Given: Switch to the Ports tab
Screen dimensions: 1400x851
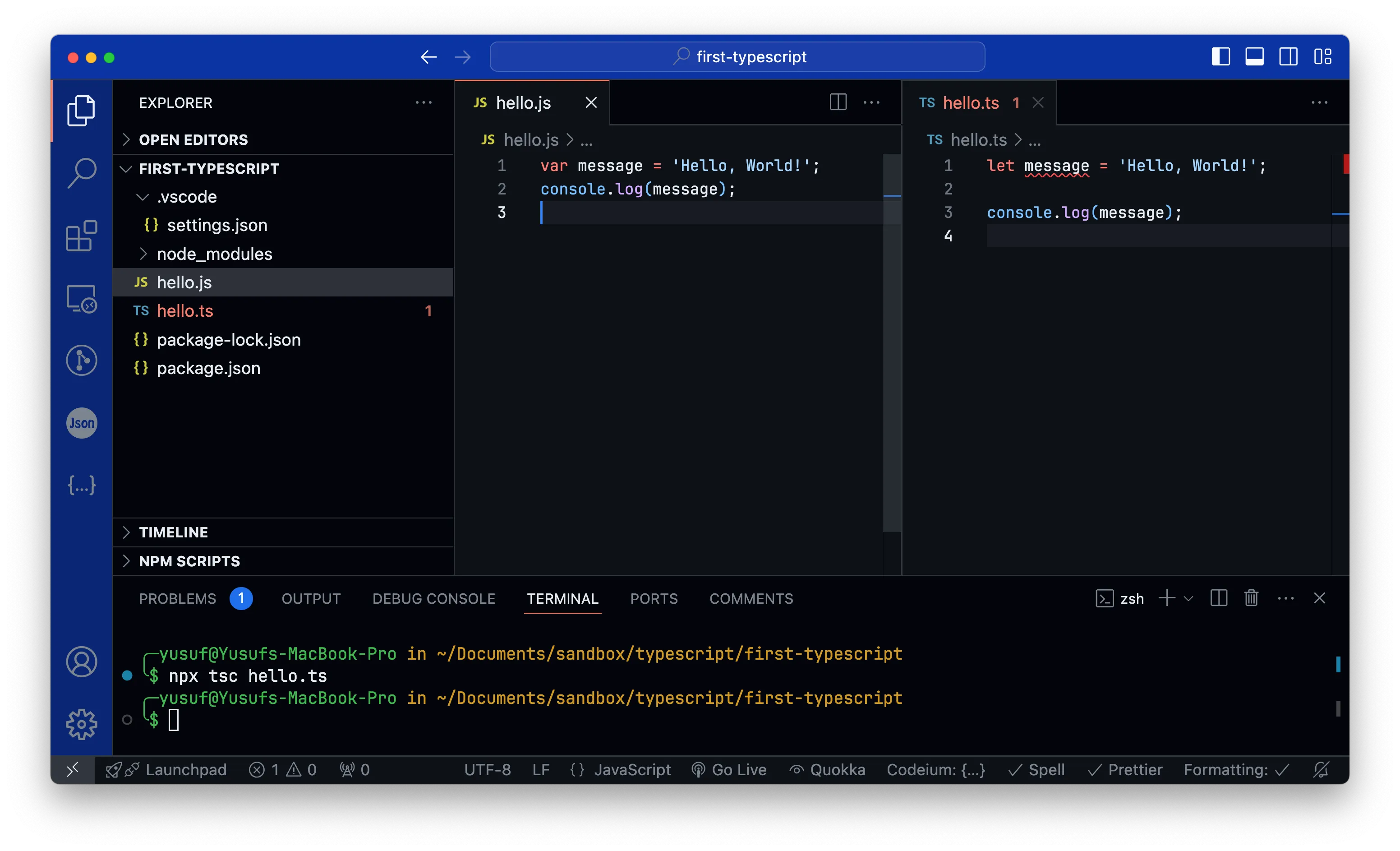Looking at the screenshot, I should coord(654,599).
